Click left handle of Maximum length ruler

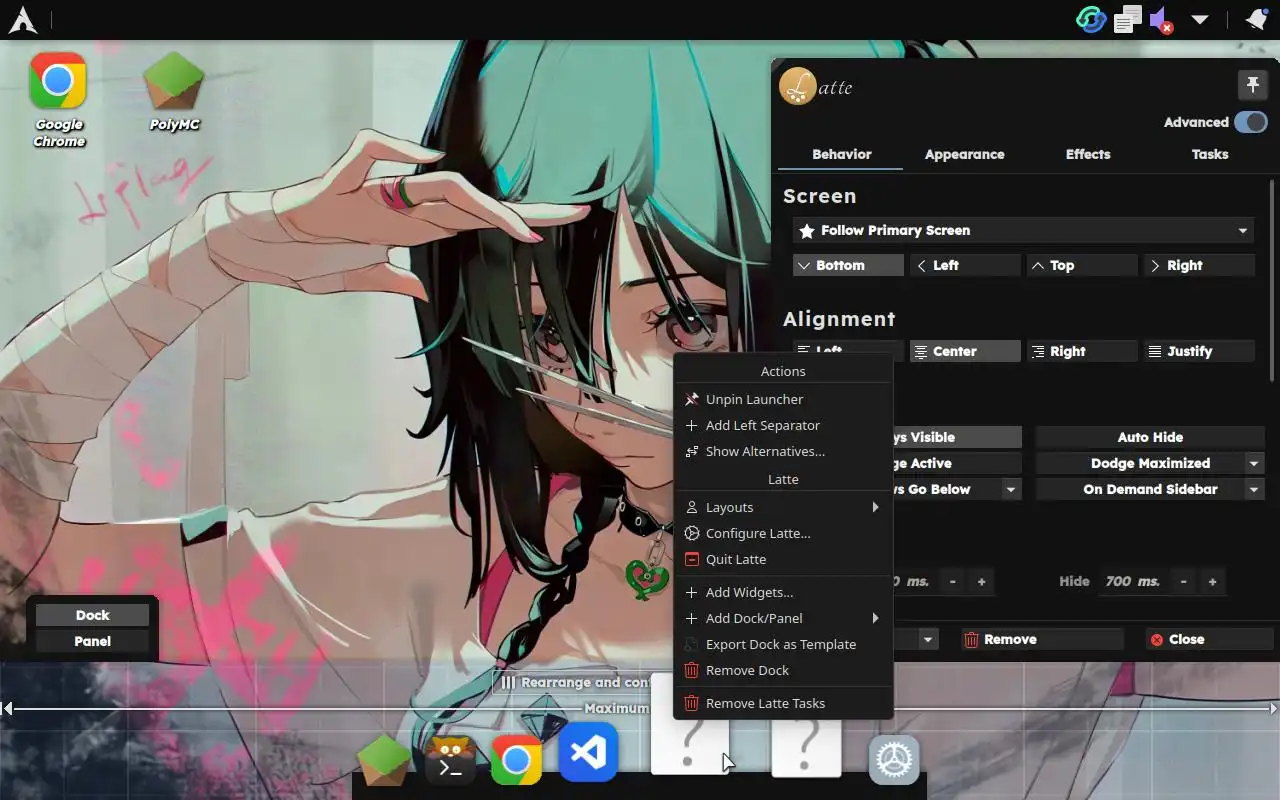pyautogui.click(x=7, y=708)
